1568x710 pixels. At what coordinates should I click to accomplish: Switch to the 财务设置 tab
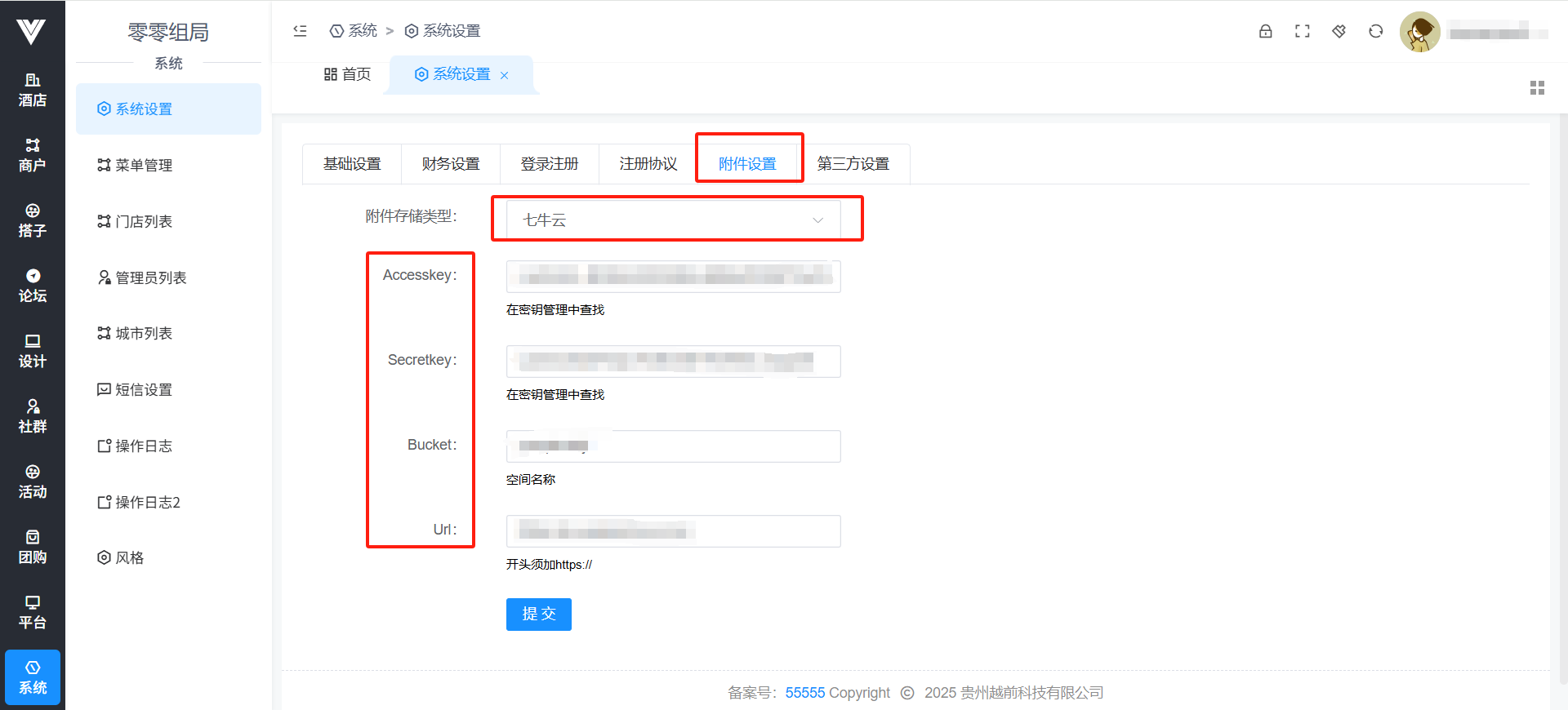[x=451, y=164]
